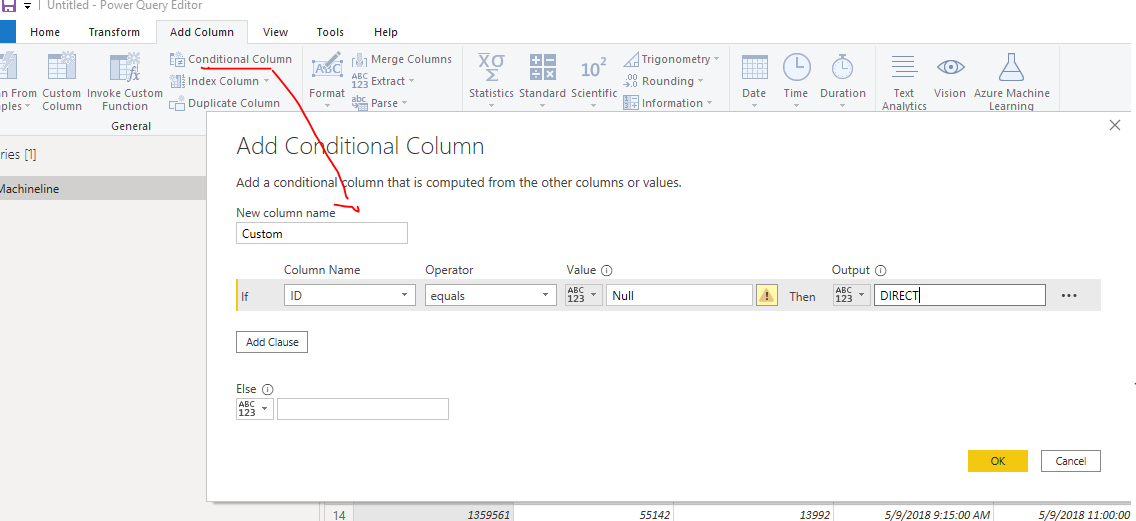This screenshot has height=521, width=1136.
Task: Open the Extract text option
Action: pos(383,81)
